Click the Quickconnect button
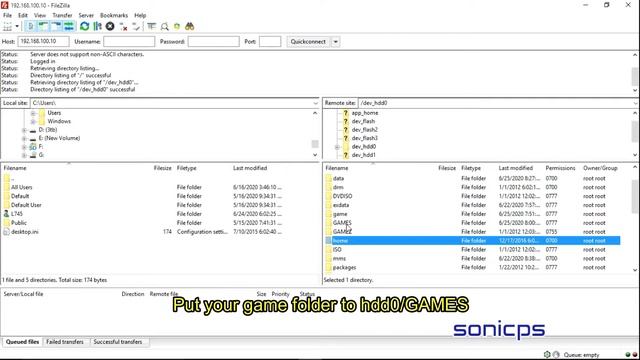The width and height of the screenshot is (640, 360). pyautogui.click(x=308, y=42)
